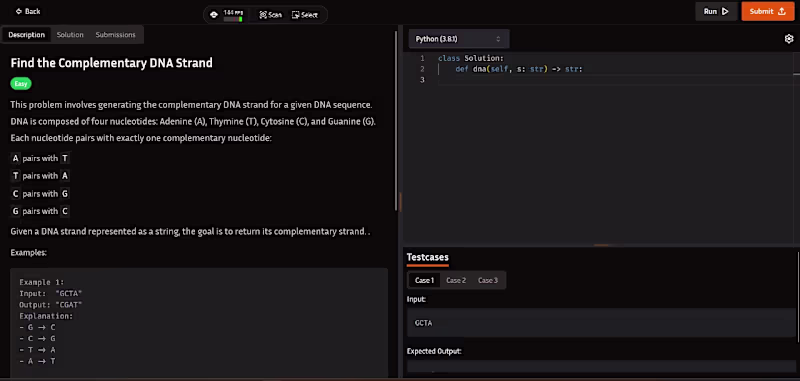Screen dimensions: 800x381
Task: Go back using the Back button
Action: click(x=28, y=11)
